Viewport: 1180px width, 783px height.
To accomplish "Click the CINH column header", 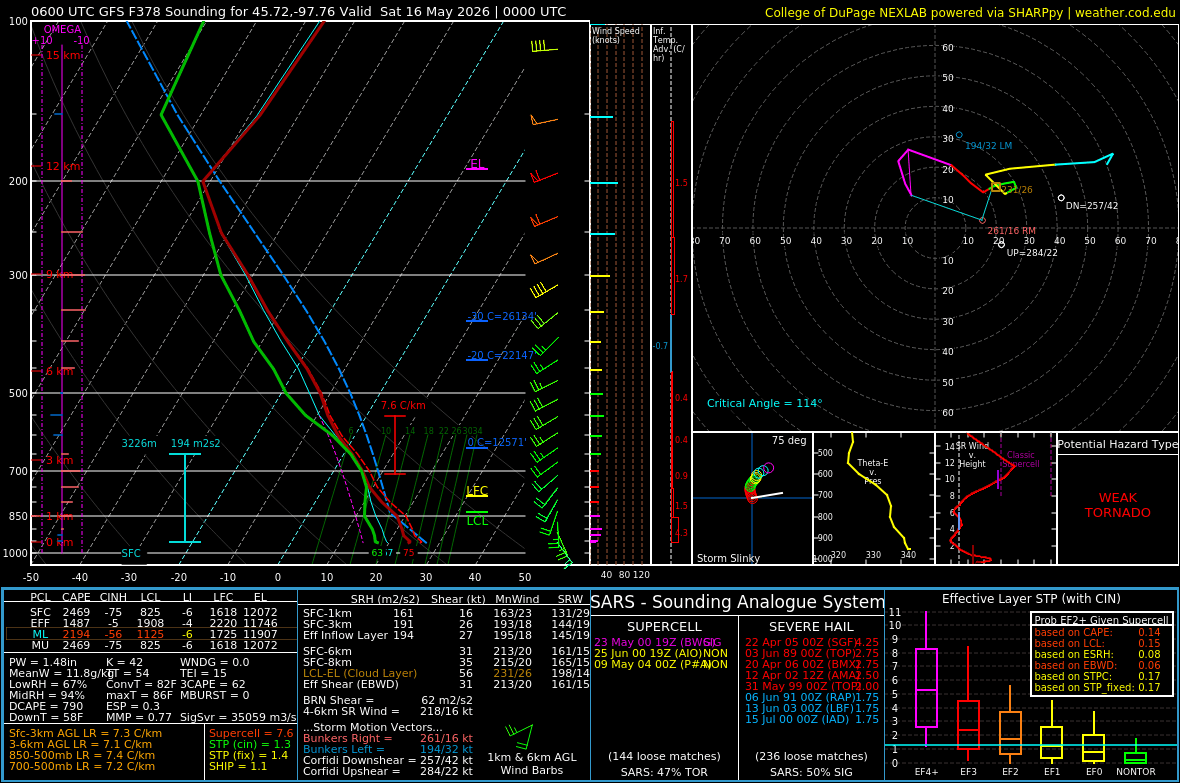I will (x=114, y=598).
